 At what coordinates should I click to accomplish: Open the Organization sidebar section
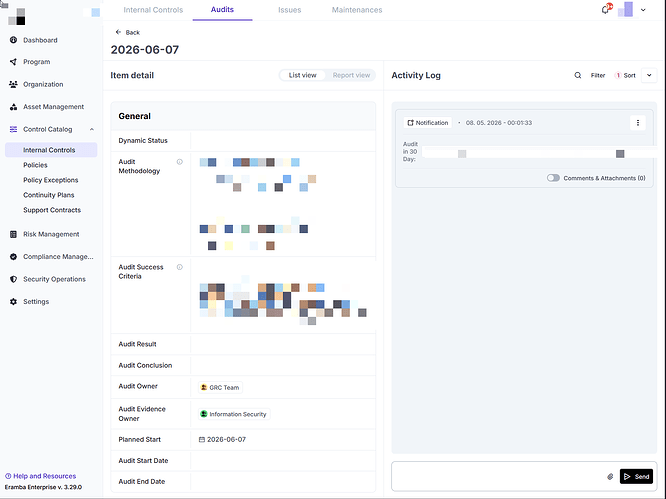click(x=43, y=84)
